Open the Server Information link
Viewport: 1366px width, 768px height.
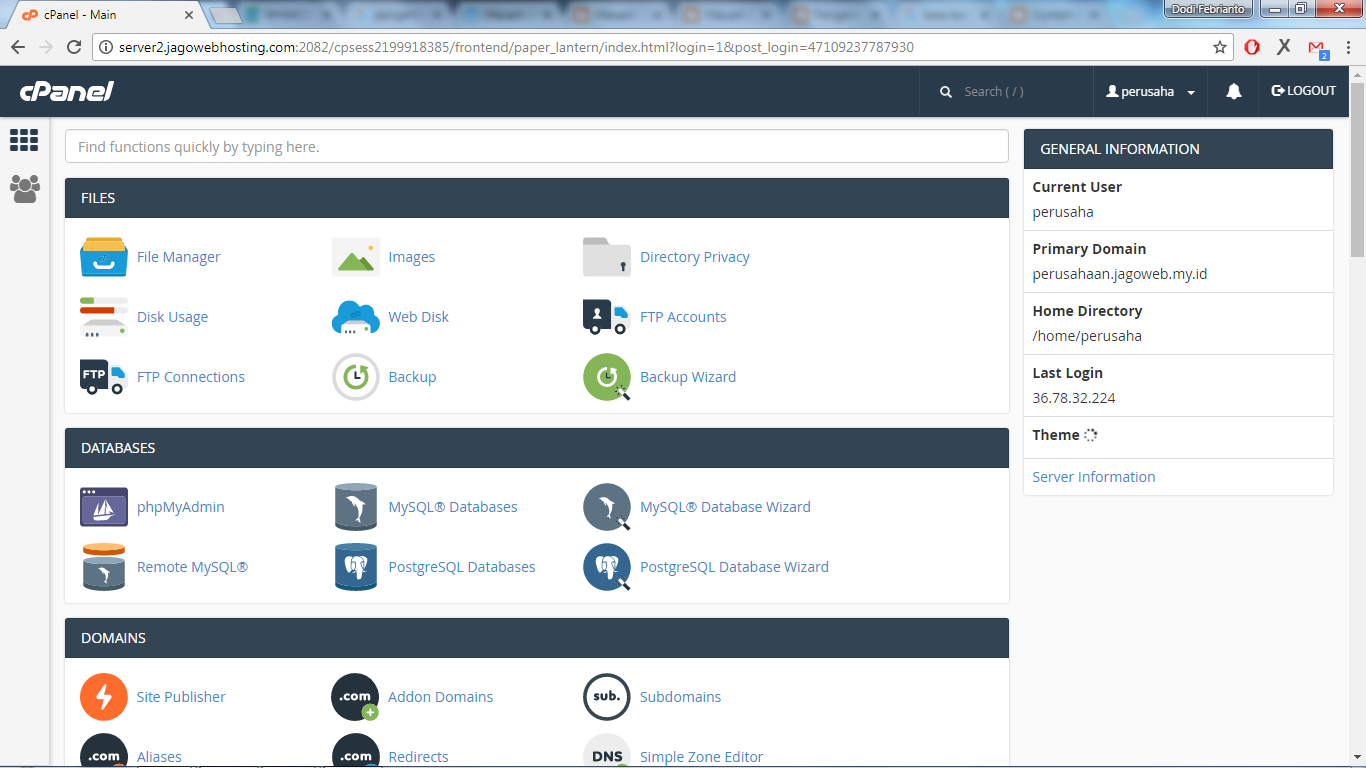[1093, 477]
